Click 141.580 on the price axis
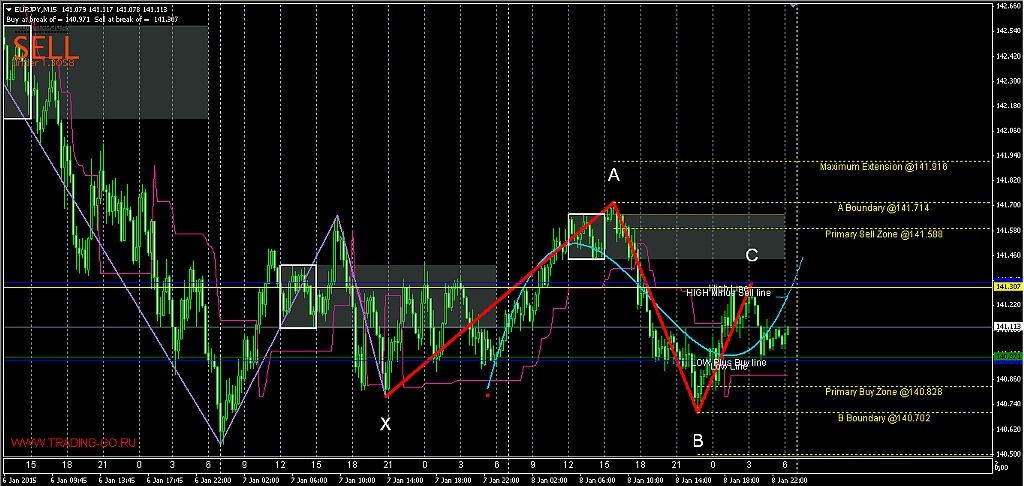The image size is (1024, 486). pyautogui.click(x=1007, y=230)
